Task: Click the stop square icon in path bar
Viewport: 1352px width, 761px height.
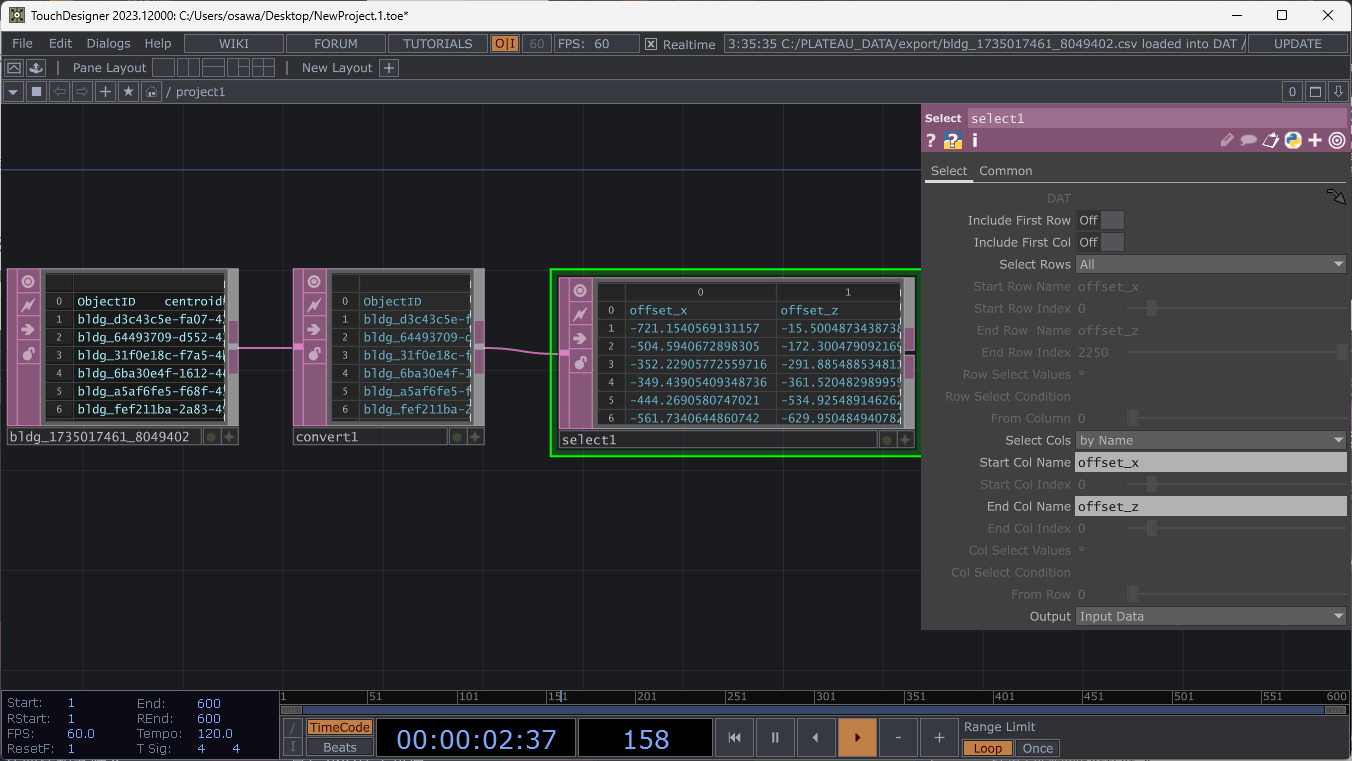Action: 37,92
